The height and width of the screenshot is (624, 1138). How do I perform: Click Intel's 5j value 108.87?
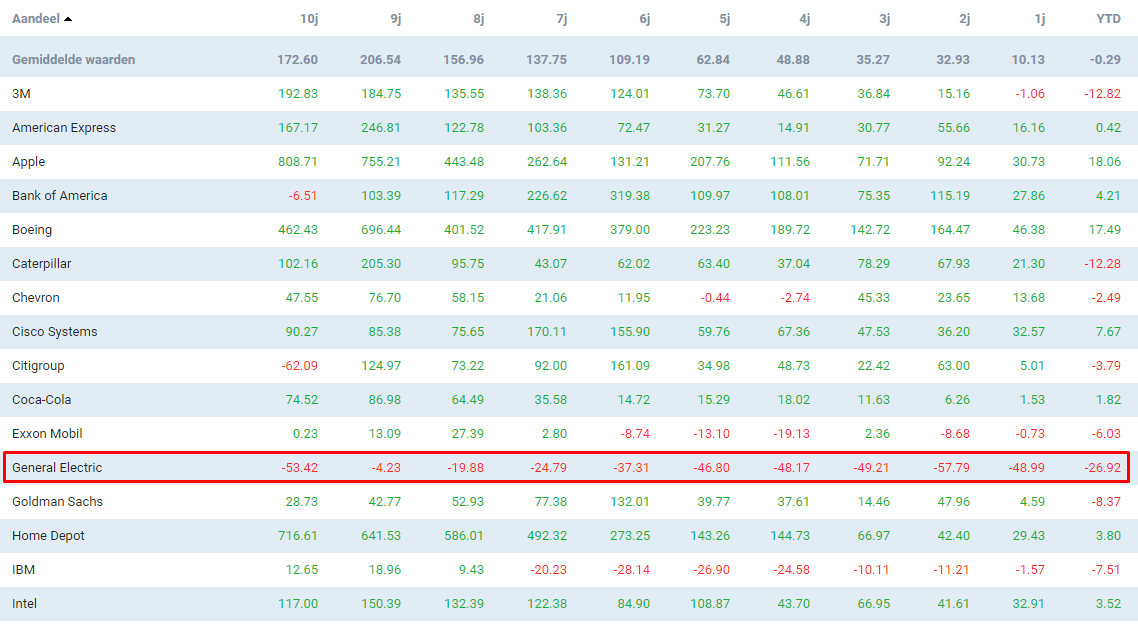tap(710, 604)
